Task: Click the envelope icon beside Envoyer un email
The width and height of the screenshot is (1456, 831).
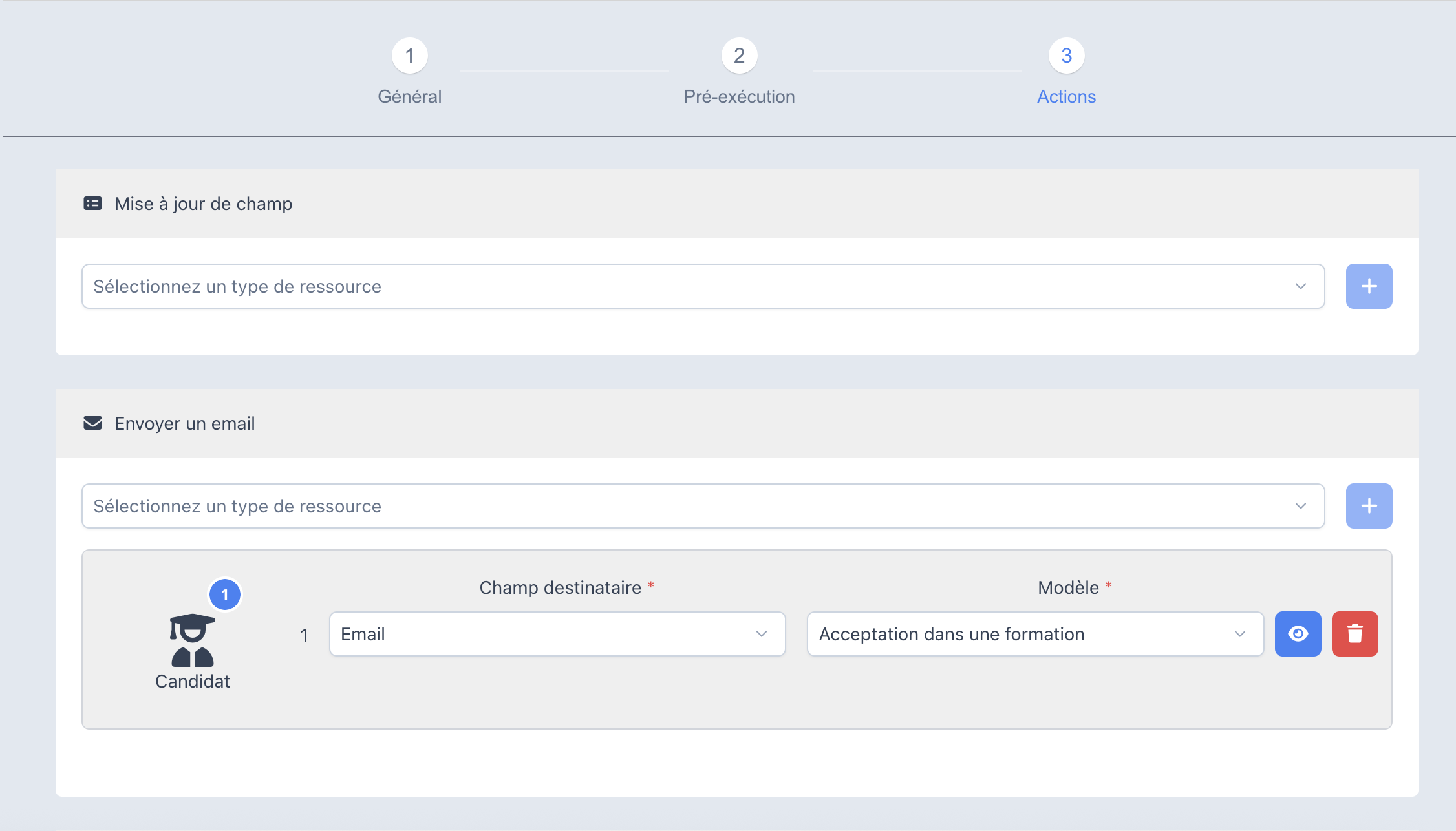Action: pyautogui.click(x=92, y=423)
